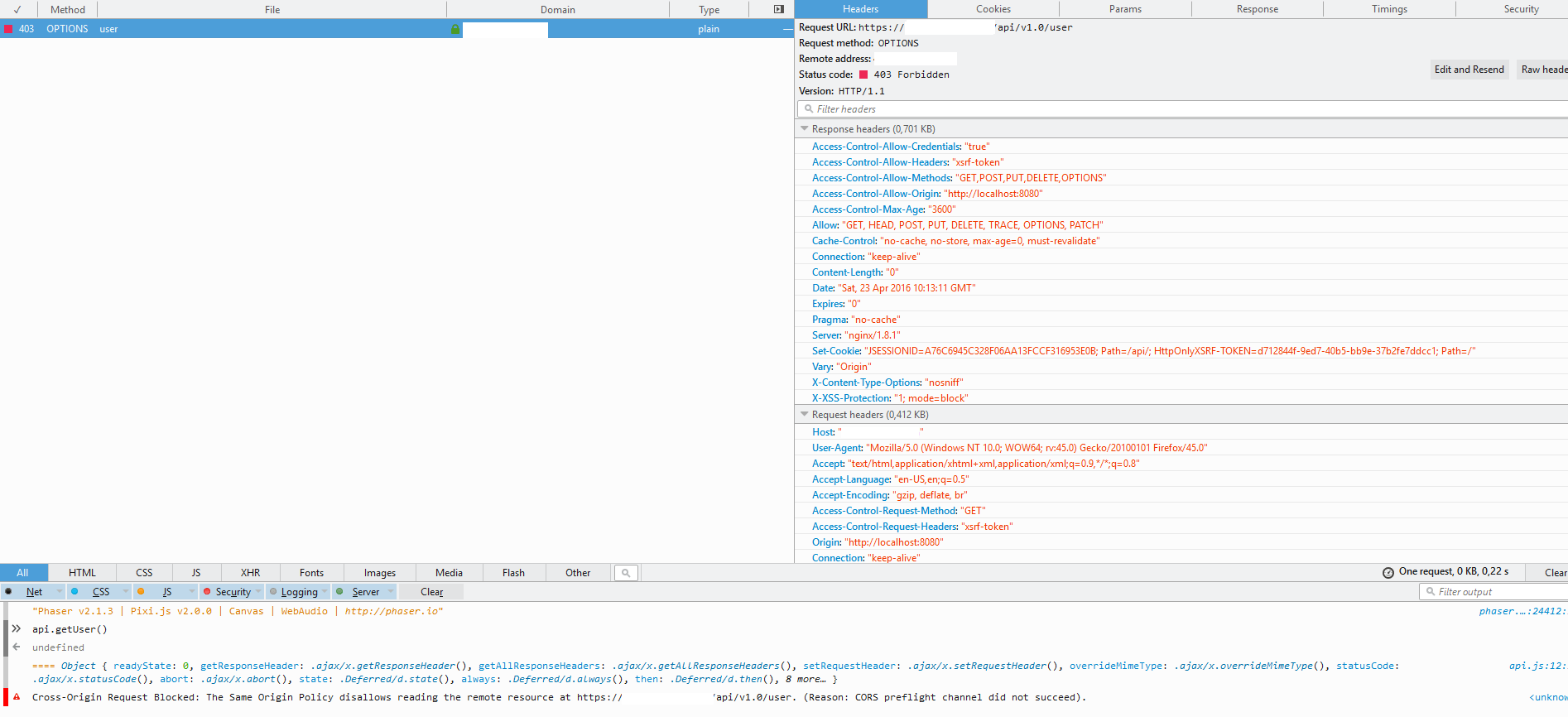The height and width of the screenshot is (717, 1568).
Task: Collapse the Response headers section
Action: tap(804, 129)
